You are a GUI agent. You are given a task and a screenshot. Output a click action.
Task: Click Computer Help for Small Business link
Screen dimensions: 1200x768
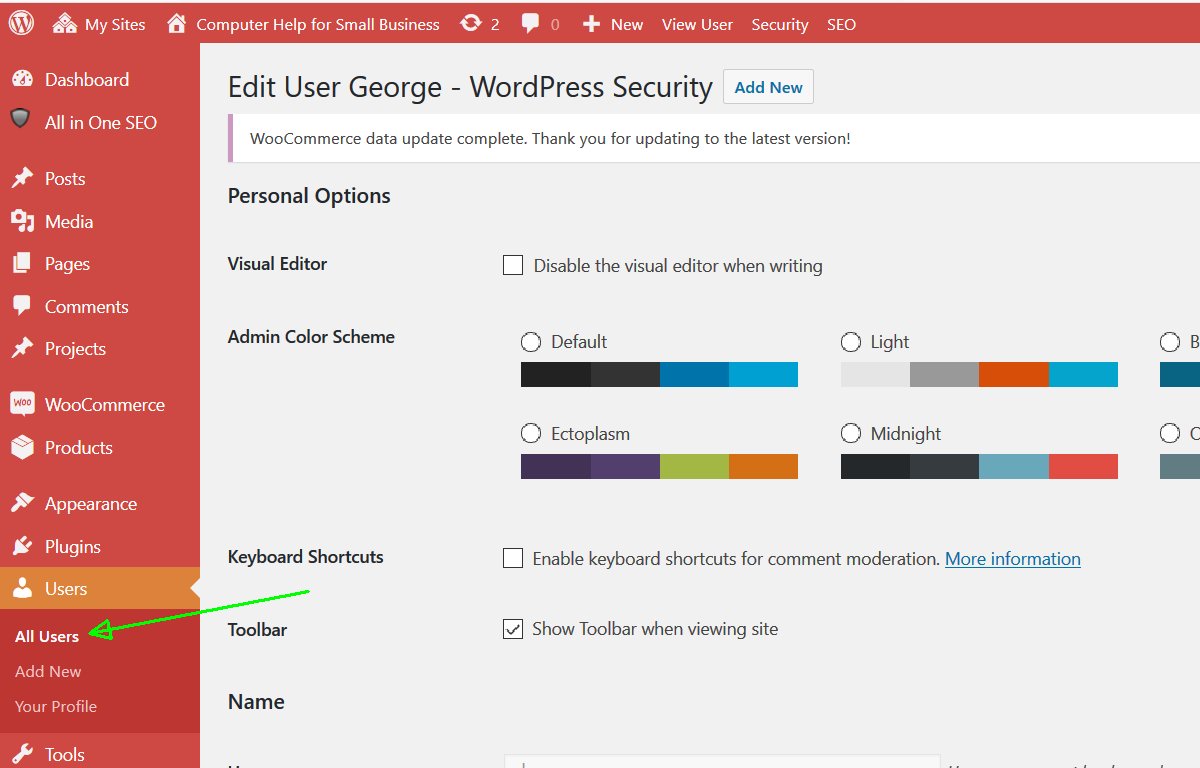[x=318, y=24]
